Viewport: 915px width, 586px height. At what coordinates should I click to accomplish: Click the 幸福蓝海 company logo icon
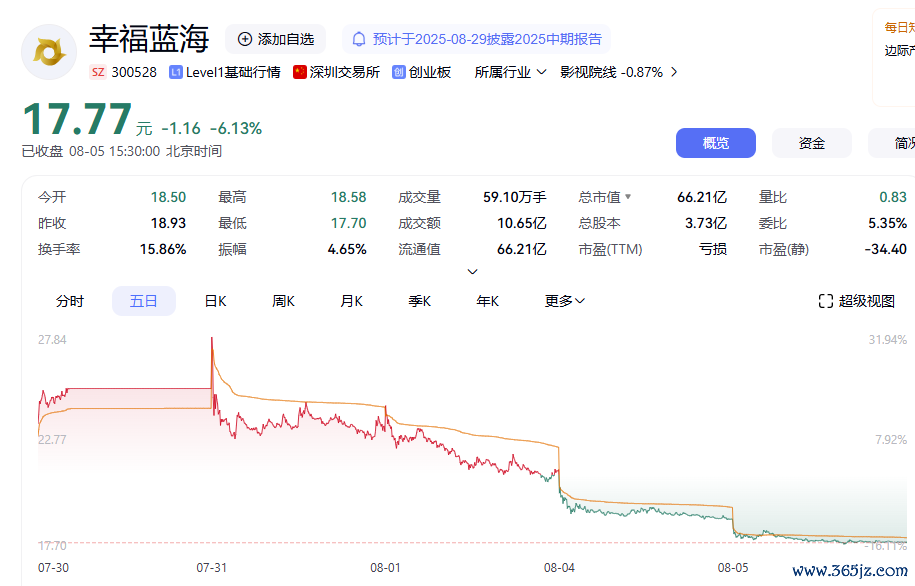click(x=49, y=52)
